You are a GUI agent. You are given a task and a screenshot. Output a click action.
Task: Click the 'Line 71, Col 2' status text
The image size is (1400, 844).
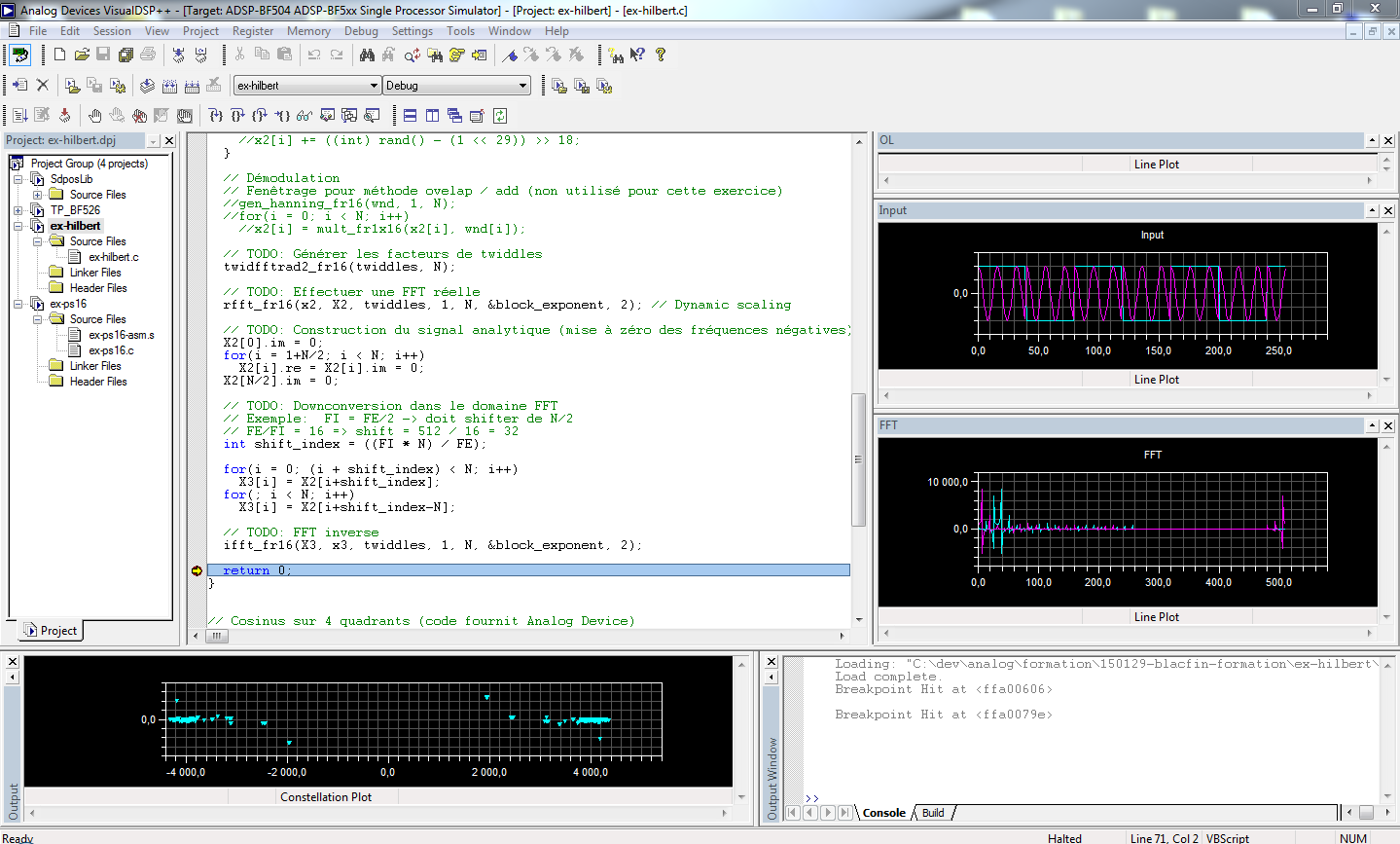pyautogui.click(x=1164, y=838)
